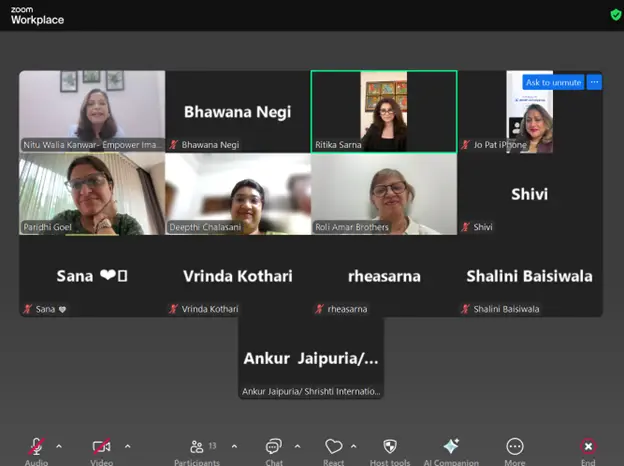Image resolution: width=624 pixels, height=466 pixels.
Task: Expand audio settings chevron next to Audio
Action: pos(59,446)
